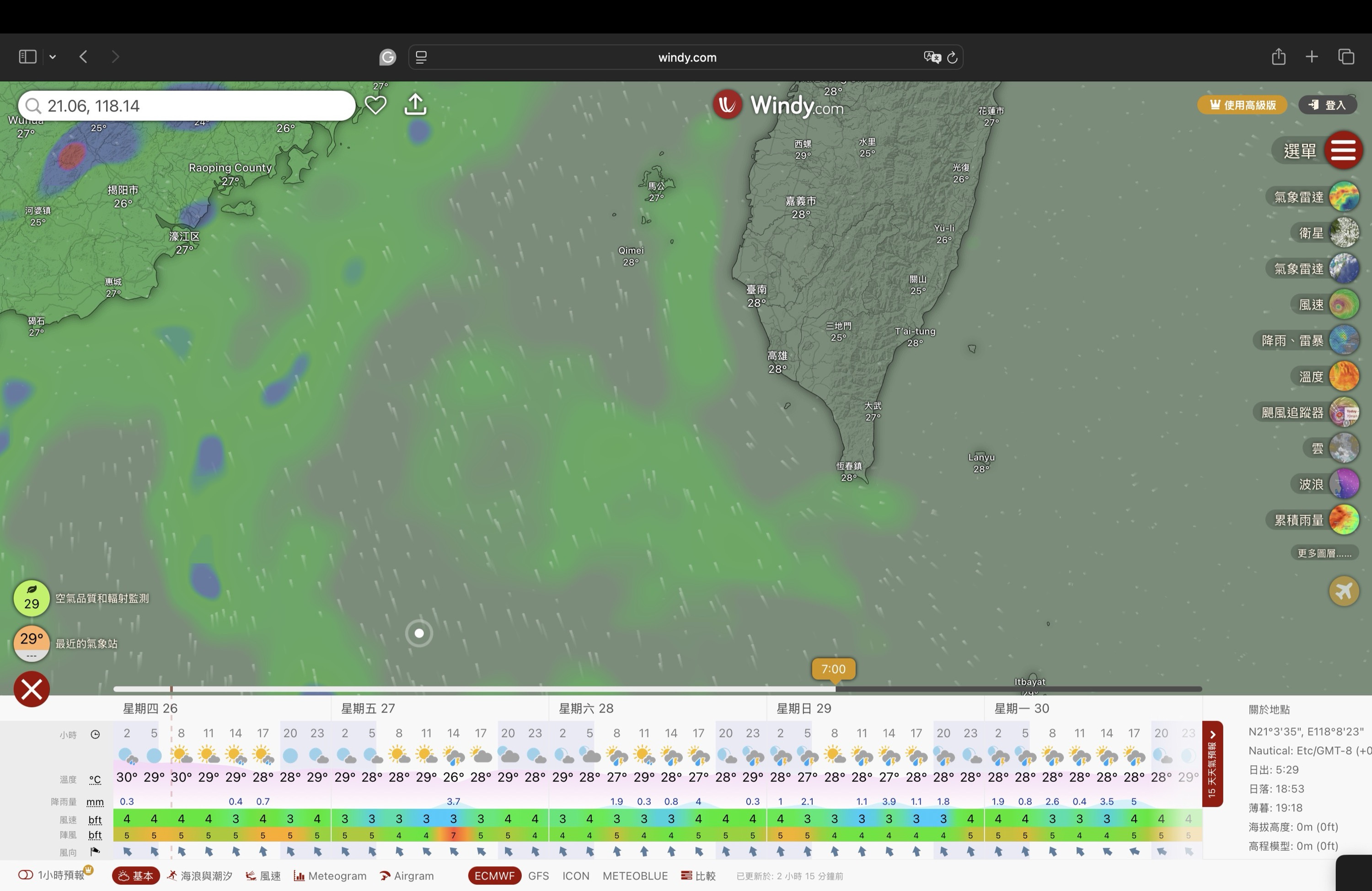
Task: Select the temperature layer (溫度)
Action: click(1344, 376)
